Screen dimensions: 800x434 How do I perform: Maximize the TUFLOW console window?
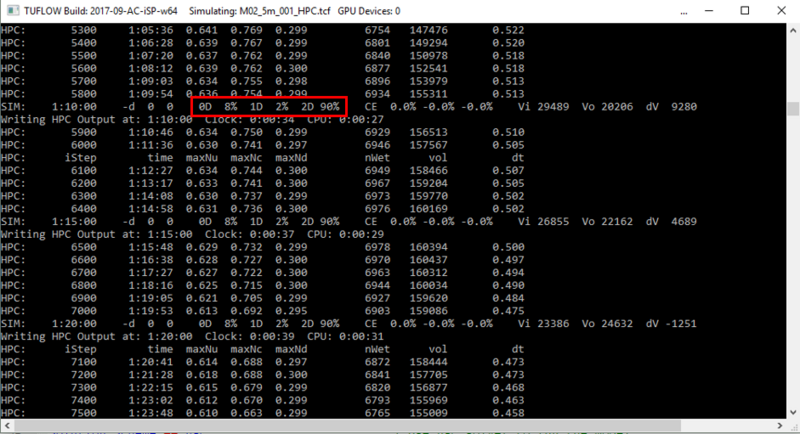pos(742,11)
